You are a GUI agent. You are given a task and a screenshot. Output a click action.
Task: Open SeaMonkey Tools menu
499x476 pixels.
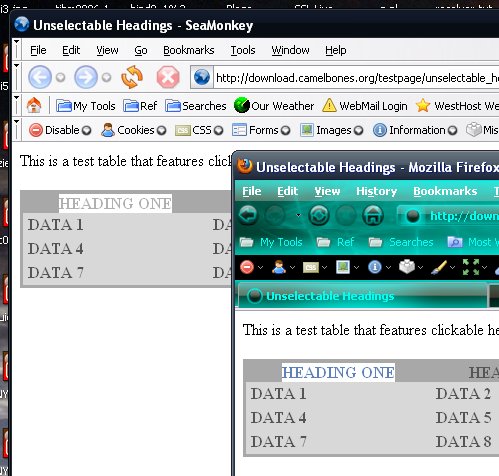(x=243, y=50)
